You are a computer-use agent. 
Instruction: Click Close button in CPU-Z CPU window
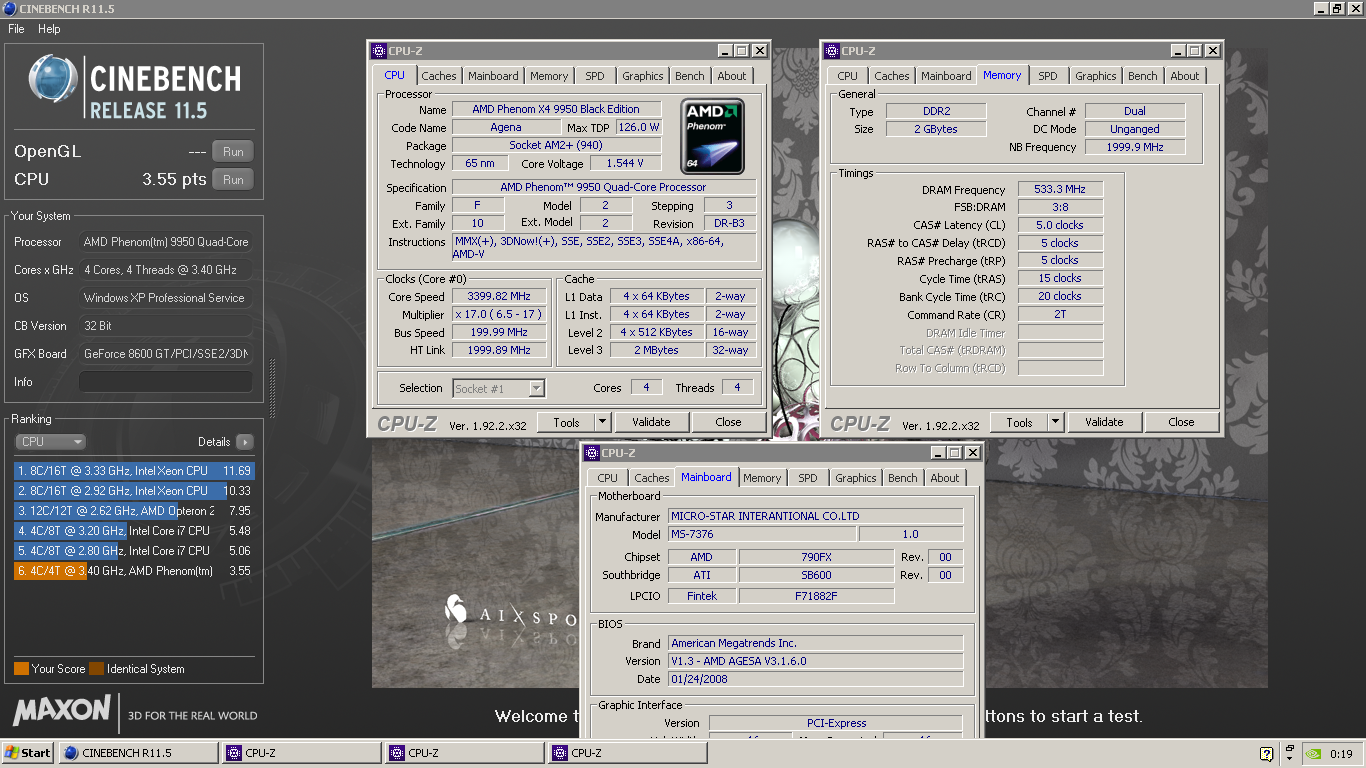pos(728,422)
